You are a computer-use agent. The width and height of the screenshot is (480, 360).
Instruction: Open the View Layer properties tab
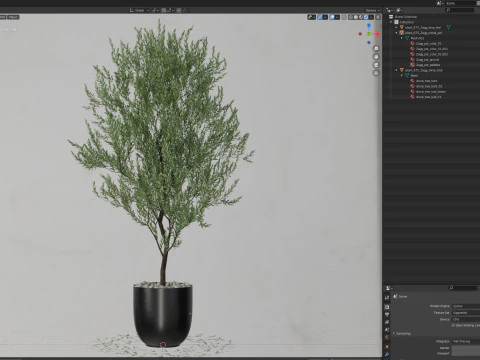pyautogui.click(x=387, y=322)
